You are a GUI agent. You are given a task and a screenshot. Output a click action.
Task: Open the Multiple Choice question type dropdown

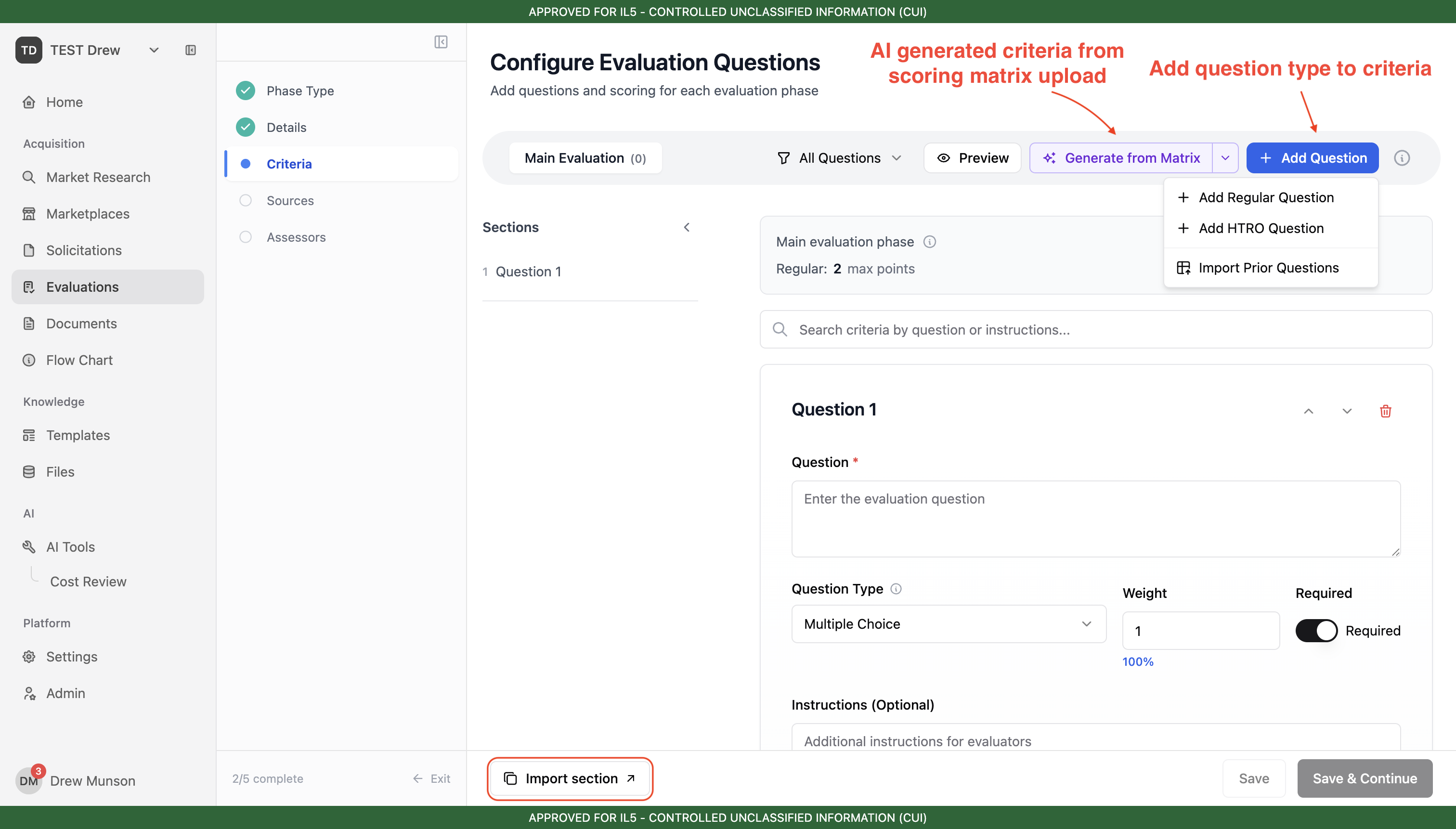click(x=948, y=623)
